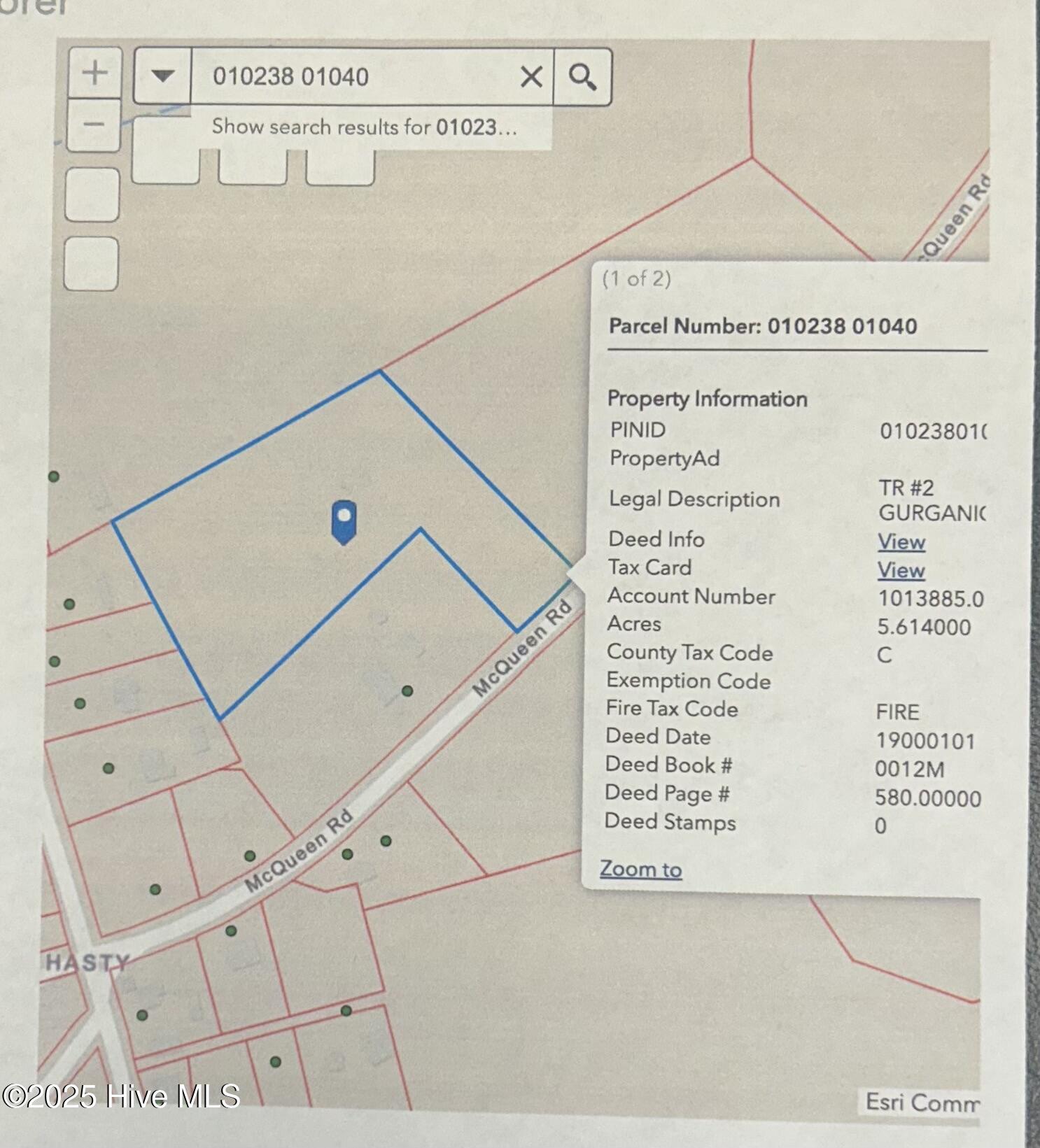Click the blank button directly below zoom out
1040x1148 pixels.
92,195
